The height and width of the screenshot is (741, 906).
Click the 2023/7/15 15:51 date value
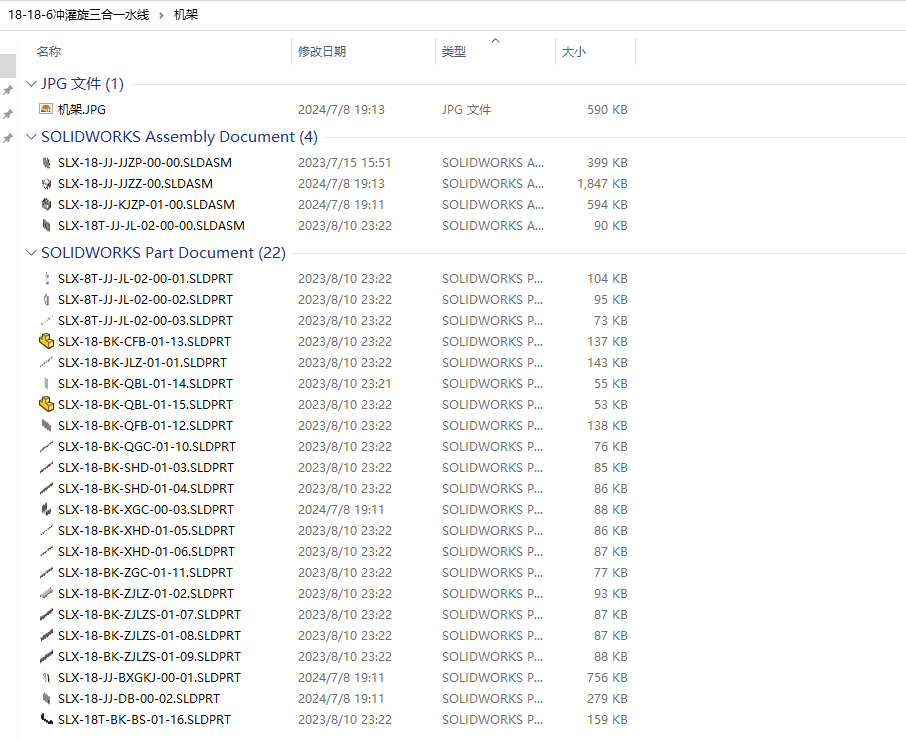pyautogui.click(x=344, y=163)
